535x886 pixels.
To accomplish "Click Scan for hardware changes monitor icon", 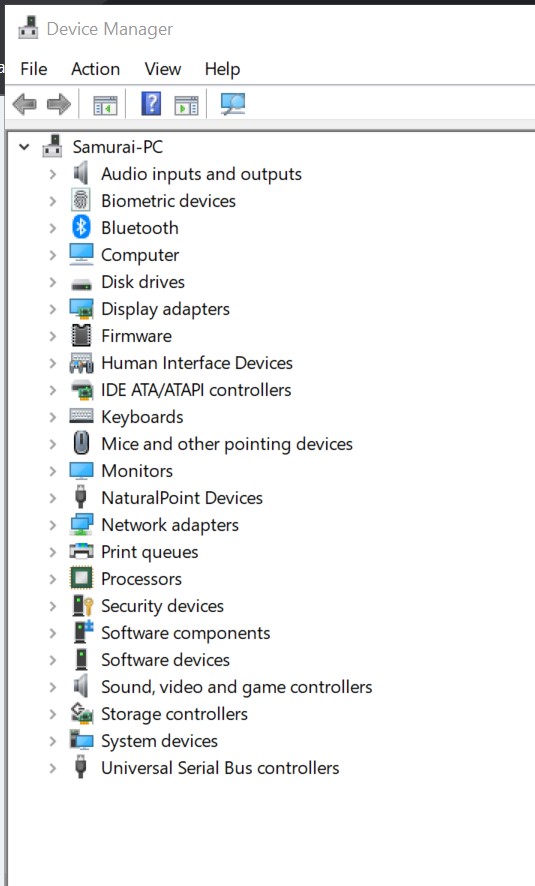I will (232, 104).
